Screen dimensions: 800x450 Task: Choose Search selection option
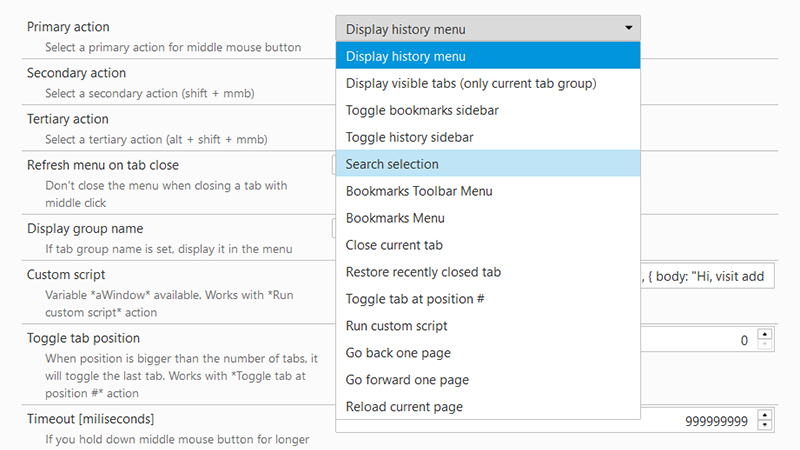pyautogui.click(x=488, y=164)
